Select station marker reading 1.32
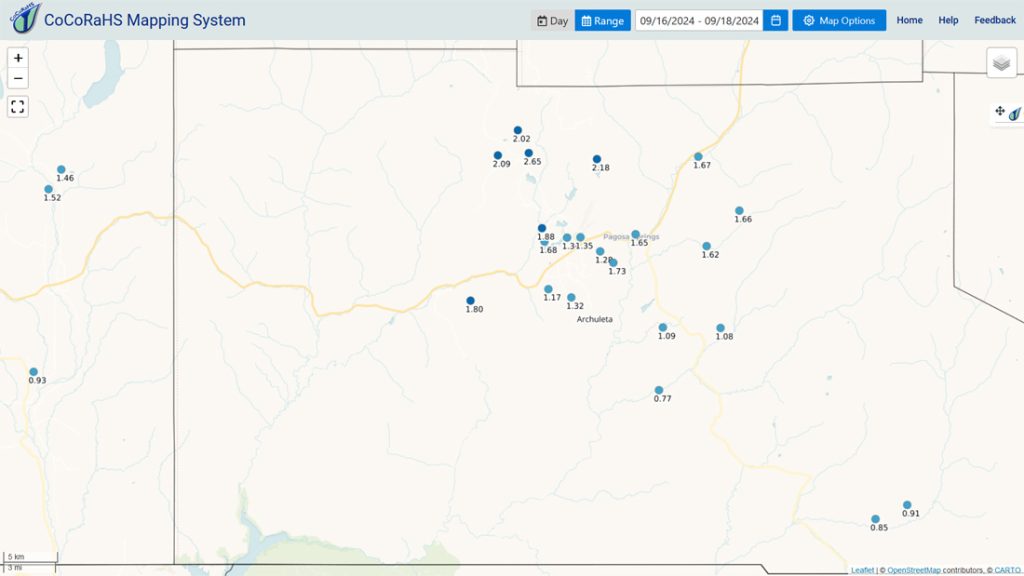 click(x=571, y=298)
